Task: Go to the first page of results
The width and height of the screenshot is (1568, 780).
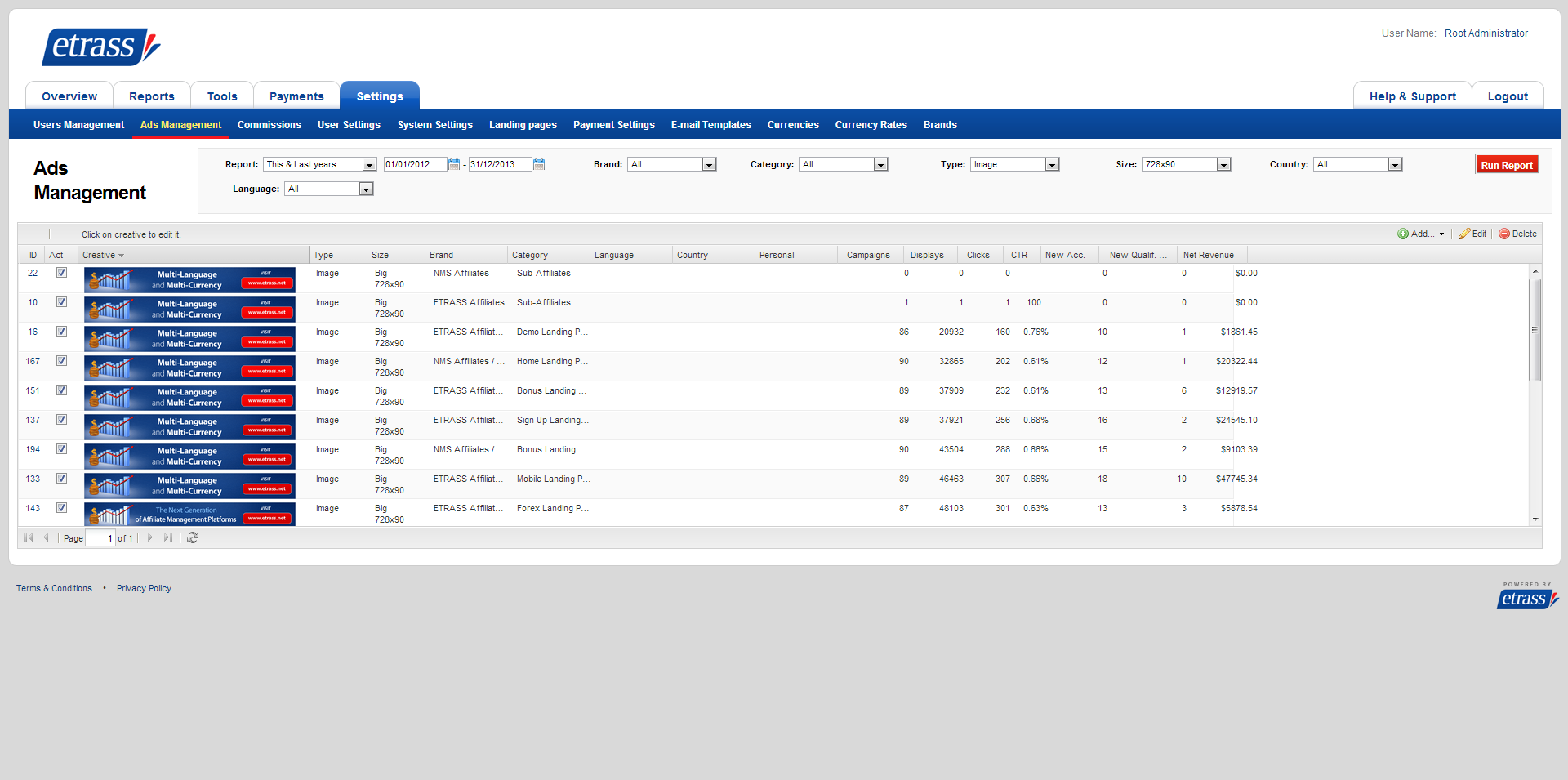Action: (x=29, y=537)
